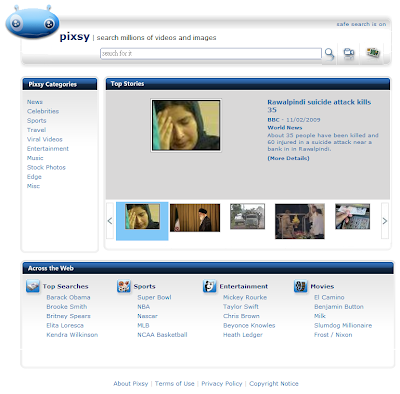Open the Chris Brown link
Image resolution: width=400 pixels, height=394 pixels.
click(x=241, y=316)
